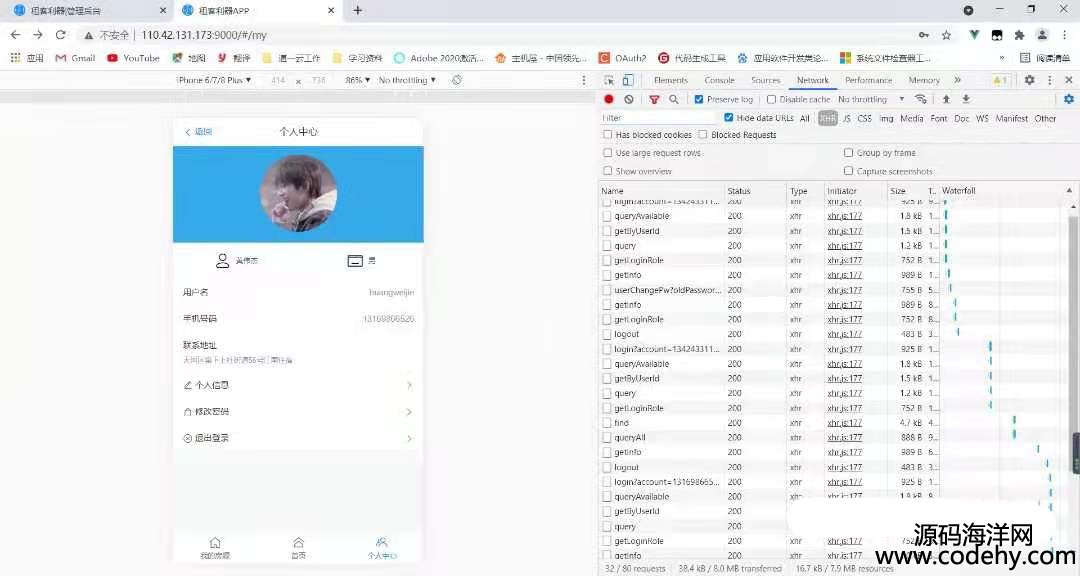
Task: Expand the bookmarks bar overflow chevron
Action: [1001, 58]
